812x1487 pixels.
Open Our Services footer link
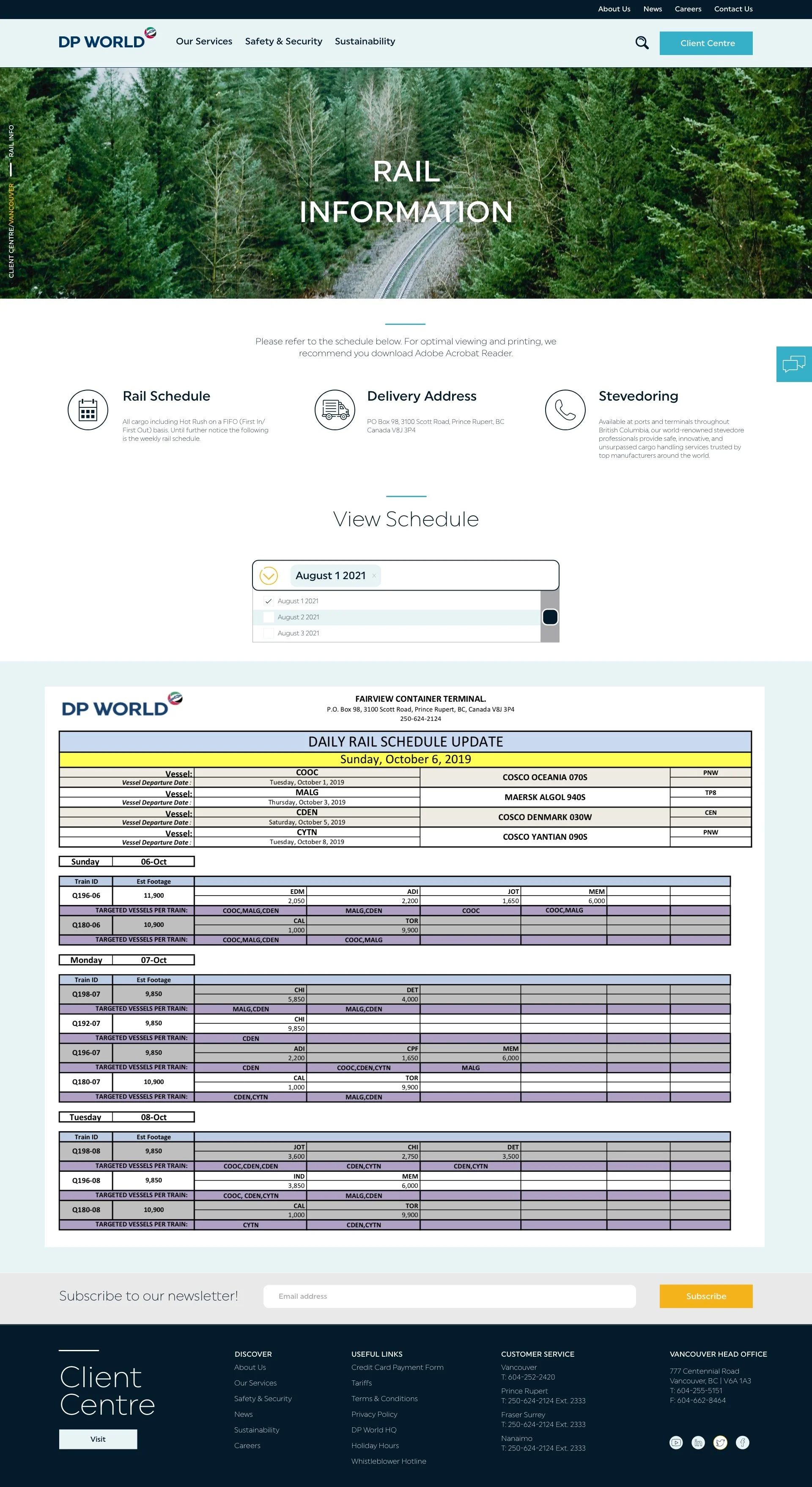(256, 1383)
